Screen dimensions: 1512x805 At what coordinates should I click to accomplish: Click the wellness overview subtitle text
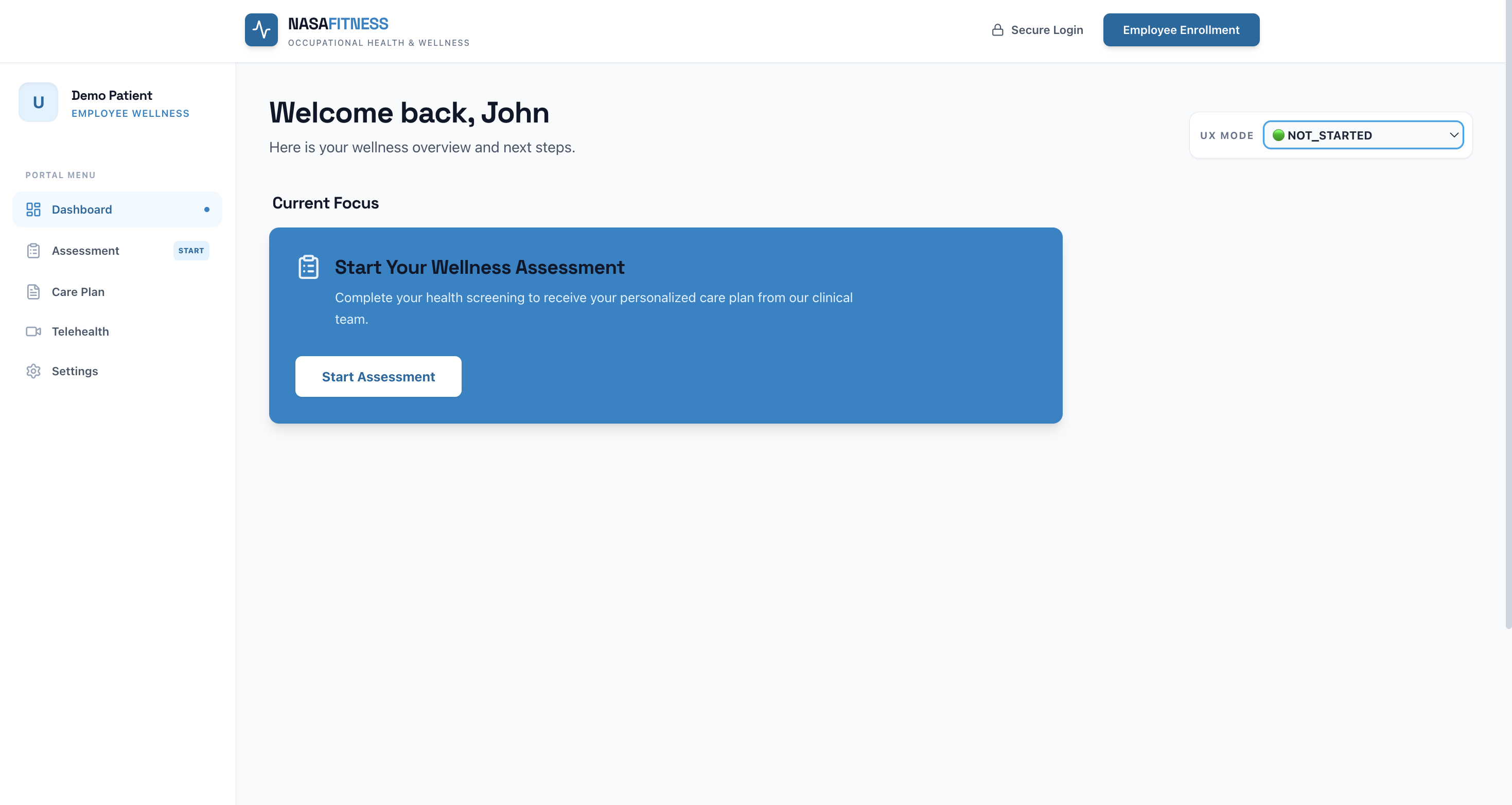click(422, 147)
